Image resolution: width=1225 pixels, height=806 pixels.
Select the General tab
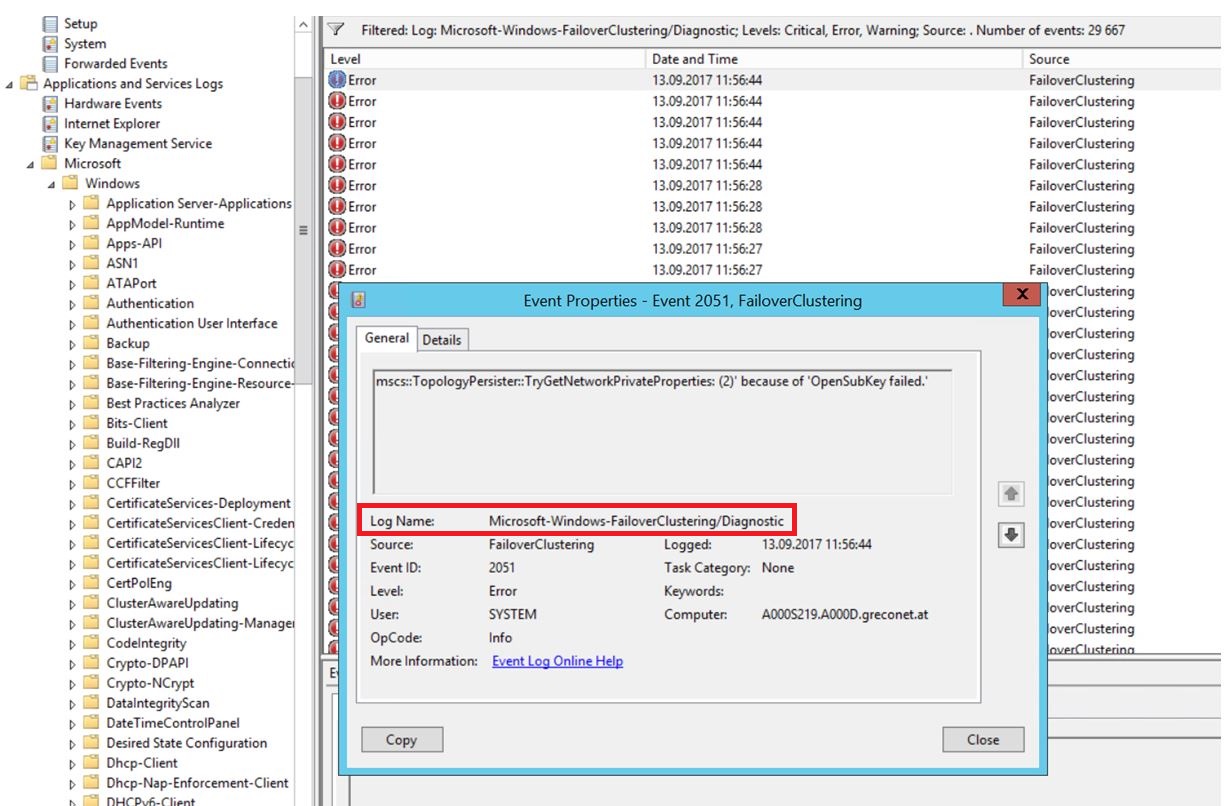pyautogui.click(x=386, y=339)
